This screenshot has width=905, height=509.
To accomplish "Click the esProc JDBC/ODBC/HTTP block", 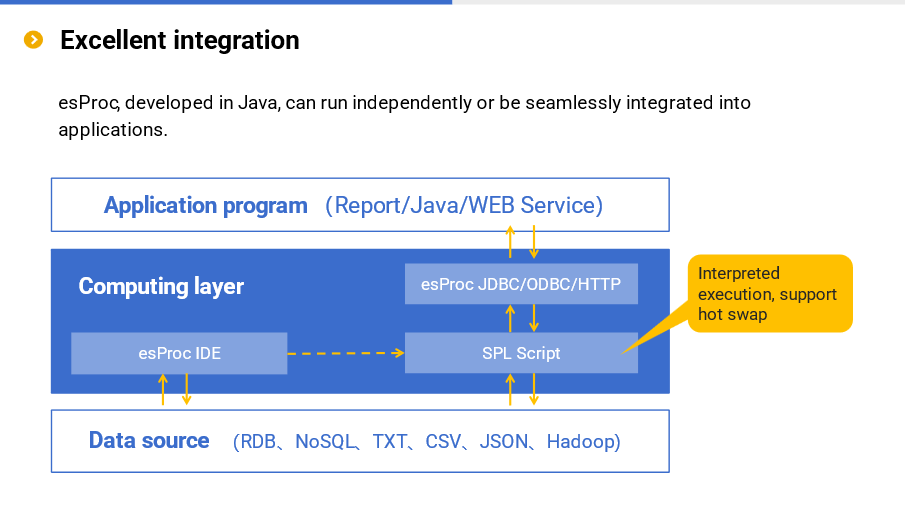I will coord(521,284).
